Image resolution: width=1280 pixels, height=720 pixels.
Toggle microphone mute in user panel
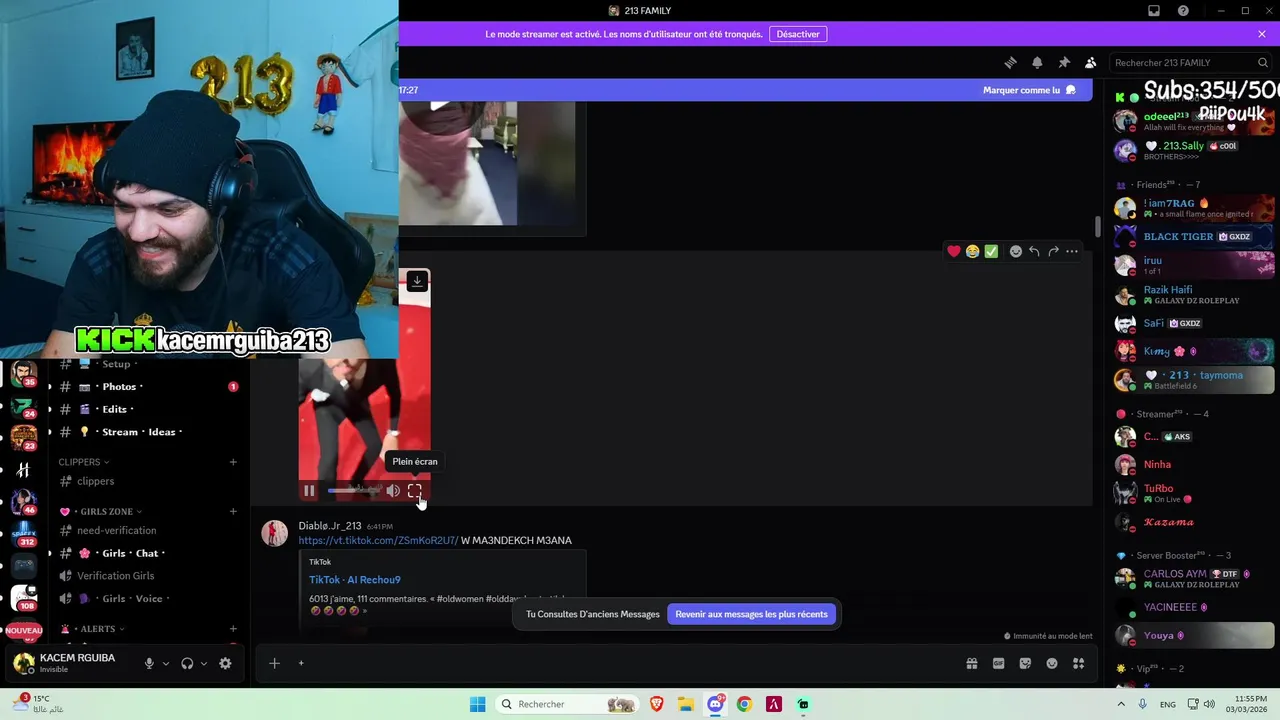pos(149,663)
